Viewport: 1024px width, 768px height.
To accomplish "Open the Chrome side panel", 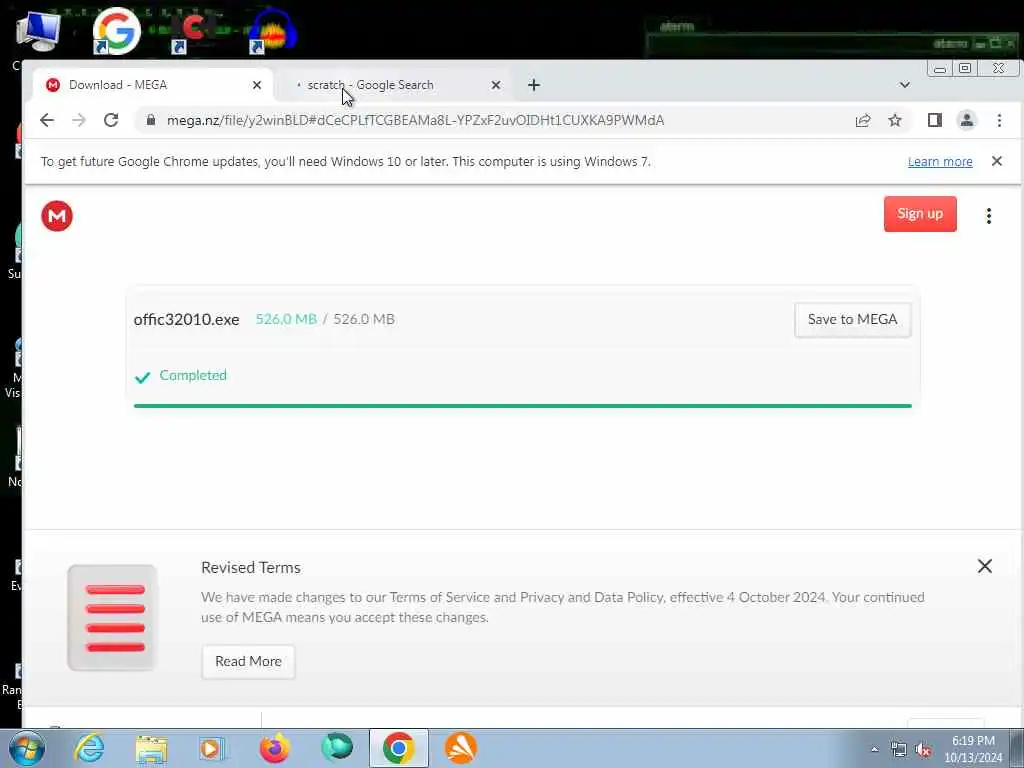I will click(x=935, y=120).
